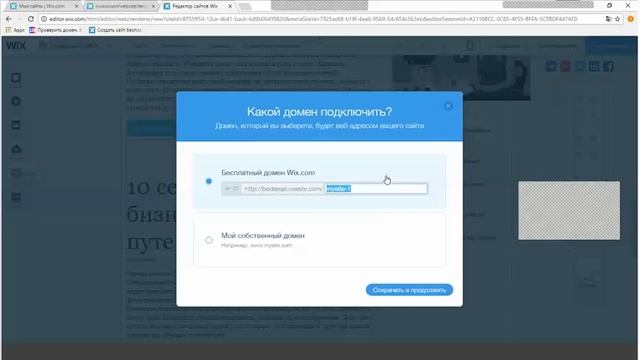
Task: Click the blue Publish button in editor header
Action: [x=611, y=46]
